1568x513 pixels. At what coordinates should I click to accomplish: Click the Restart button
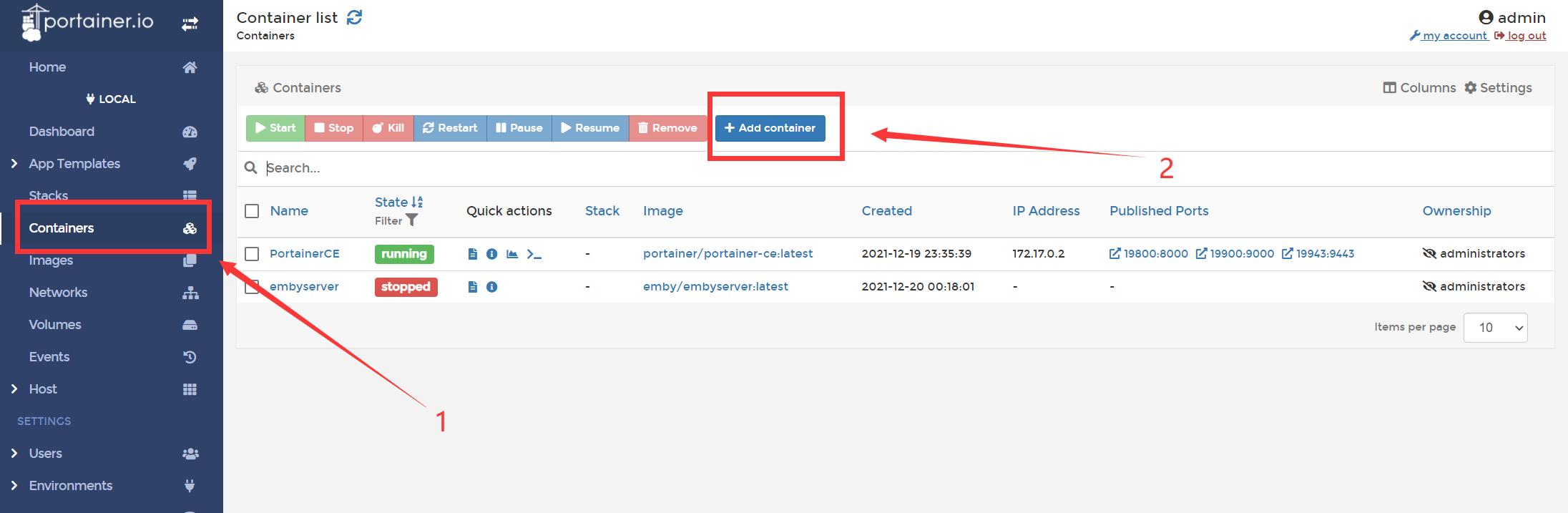[450, 128]
